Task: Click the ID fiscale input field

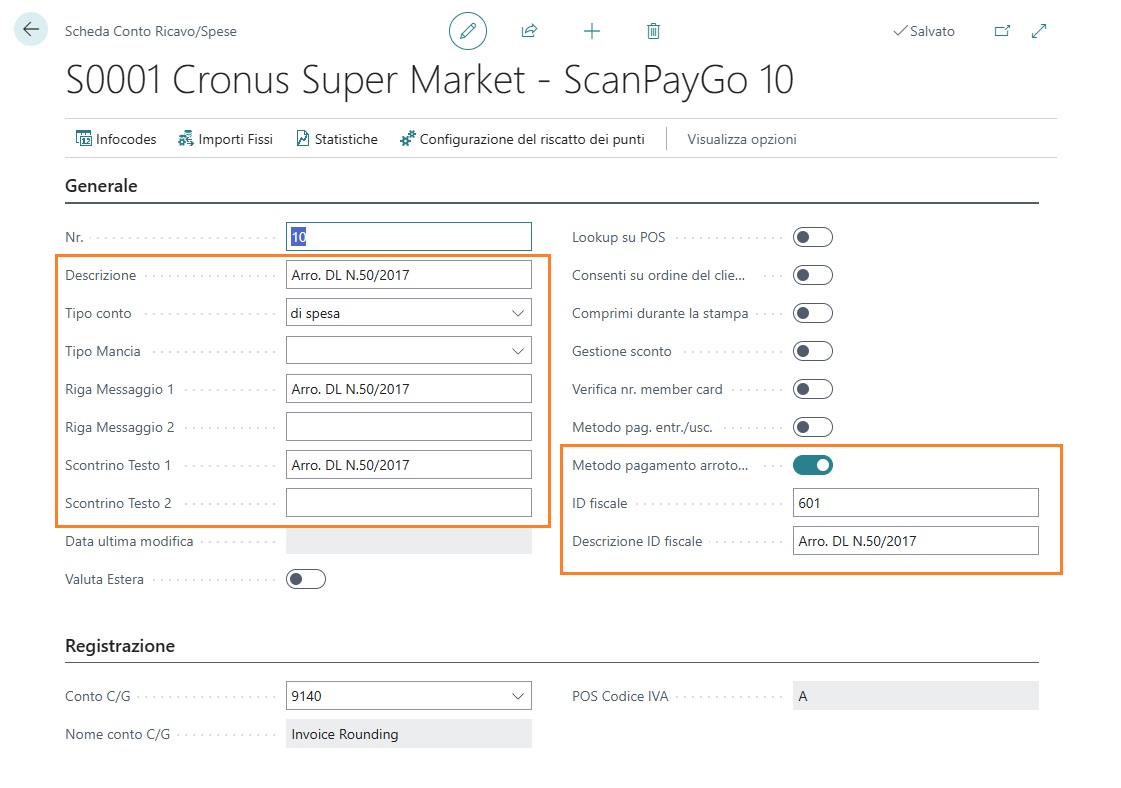Action: 915,503
